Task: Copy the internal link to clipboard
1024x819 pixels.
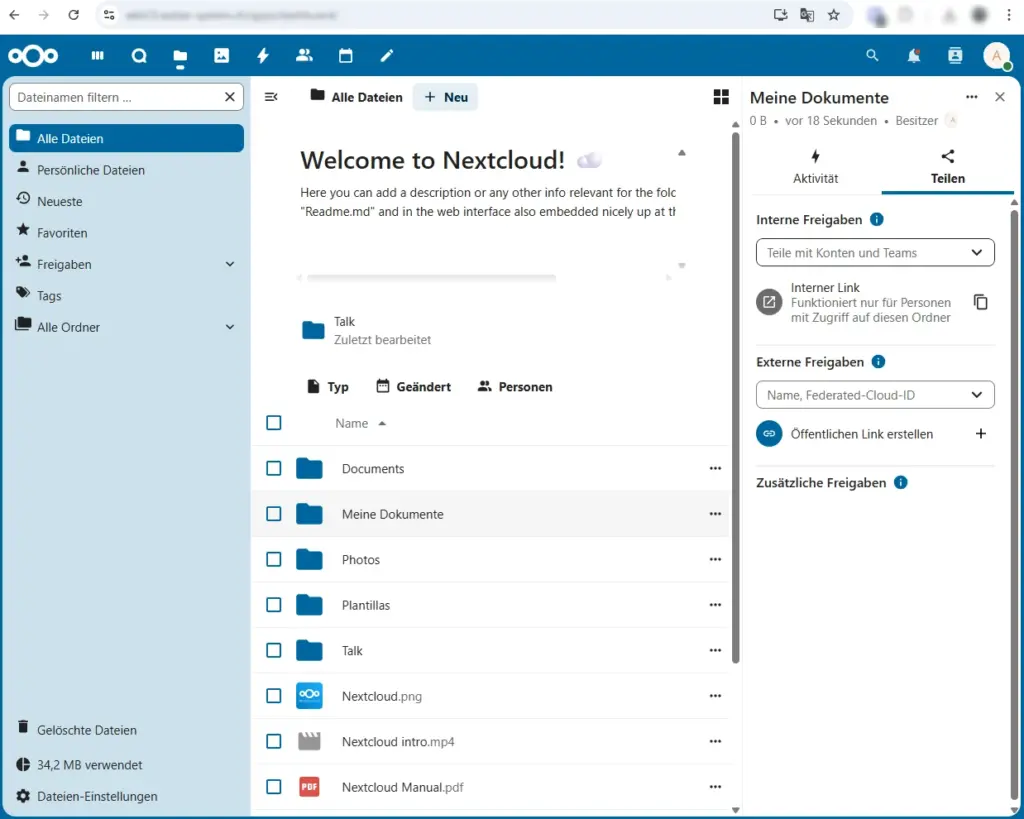Action: coord(981,302)
